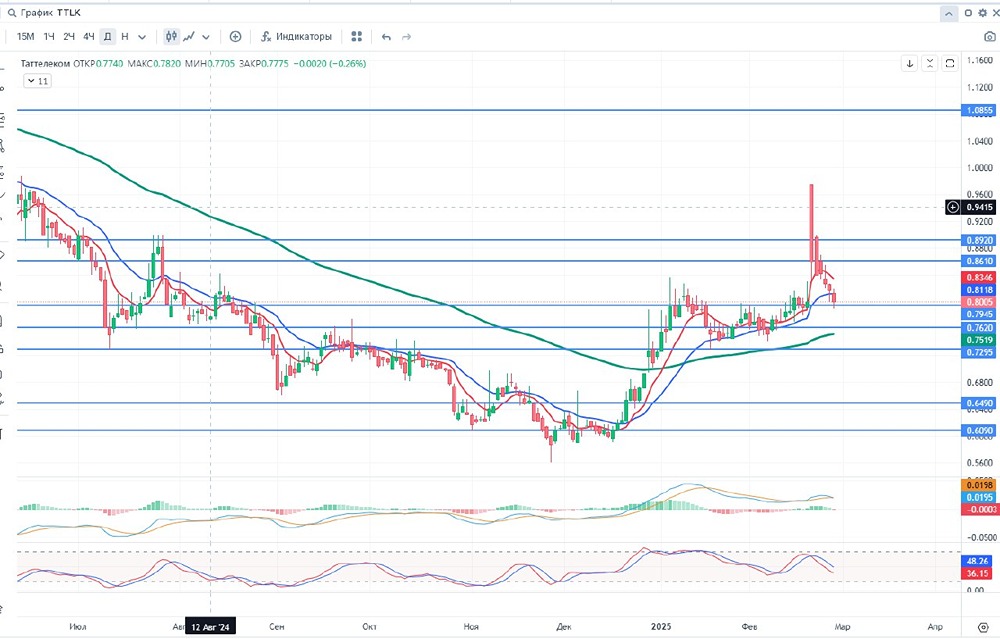1000x639 pixels.
Task: Click the Татtелеком symbol name in legend
Action: pyautogui.click(x=45, y=64)
